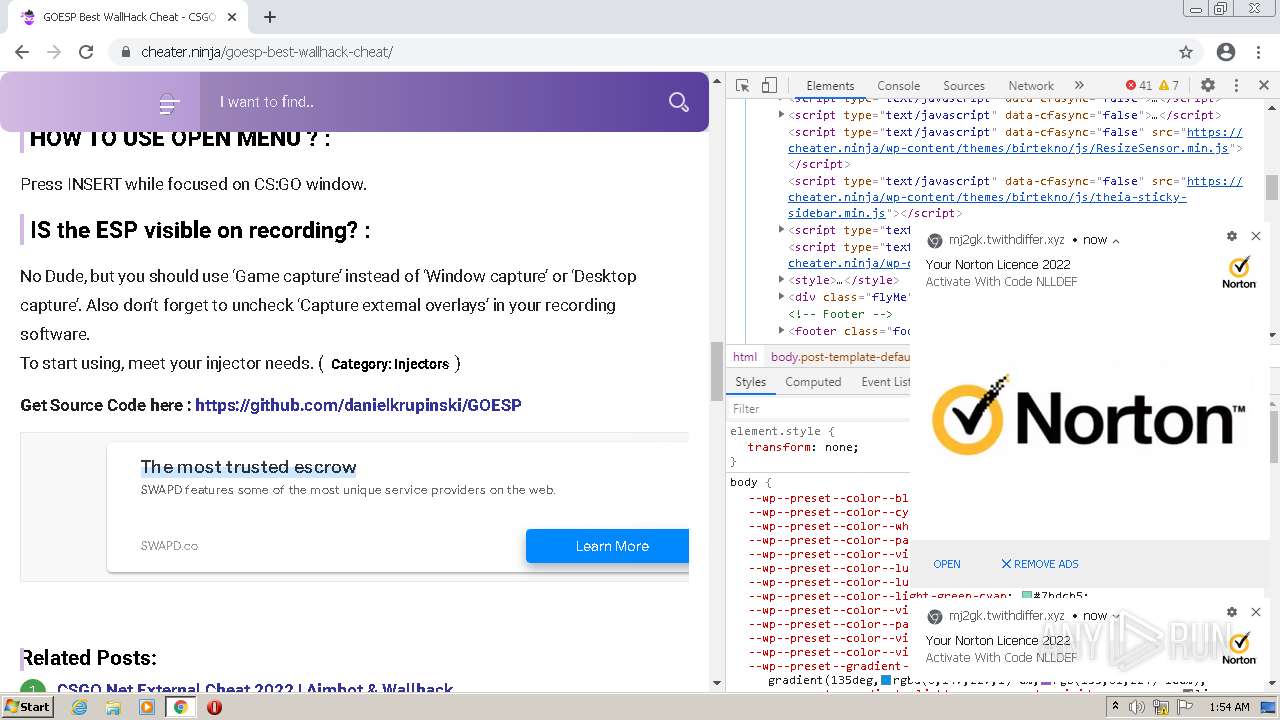Viewport: 1280px width, 720px height.
Task: Close the DevTools panel
Action: [x=1264, y=86]
